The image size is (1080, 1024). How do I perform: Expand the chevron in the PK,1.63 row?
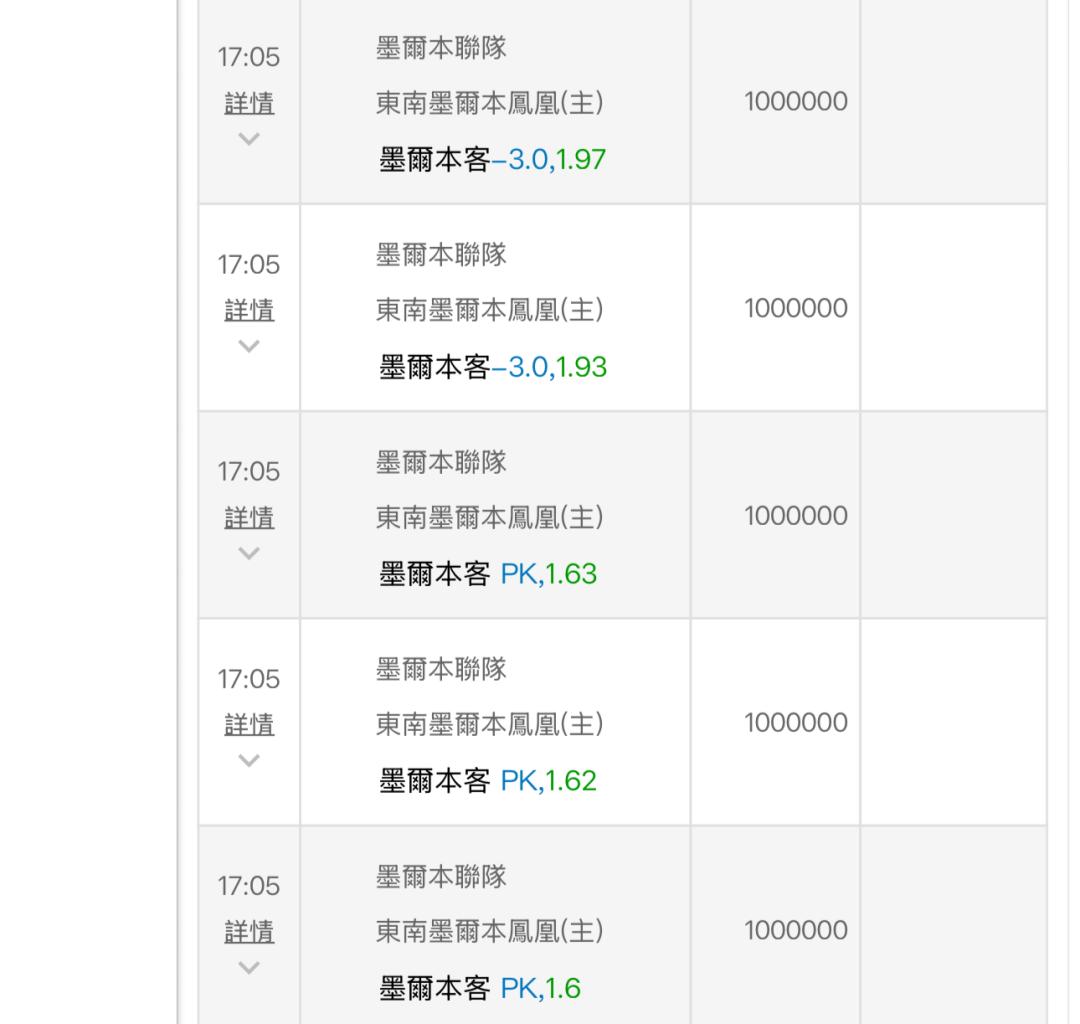pyautogui.click(x=249, y=553)
